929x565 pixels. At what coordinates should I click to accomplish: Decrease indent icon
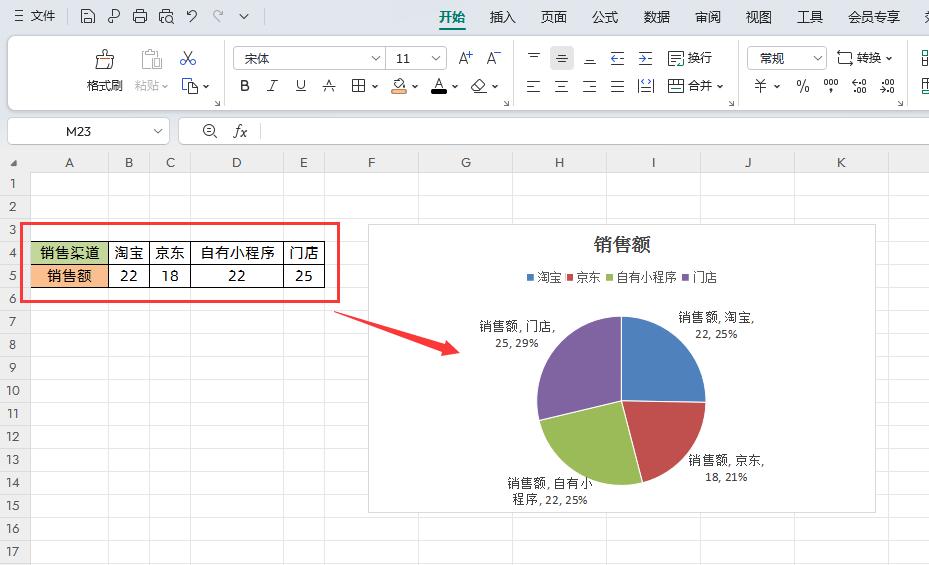(617, 58)
